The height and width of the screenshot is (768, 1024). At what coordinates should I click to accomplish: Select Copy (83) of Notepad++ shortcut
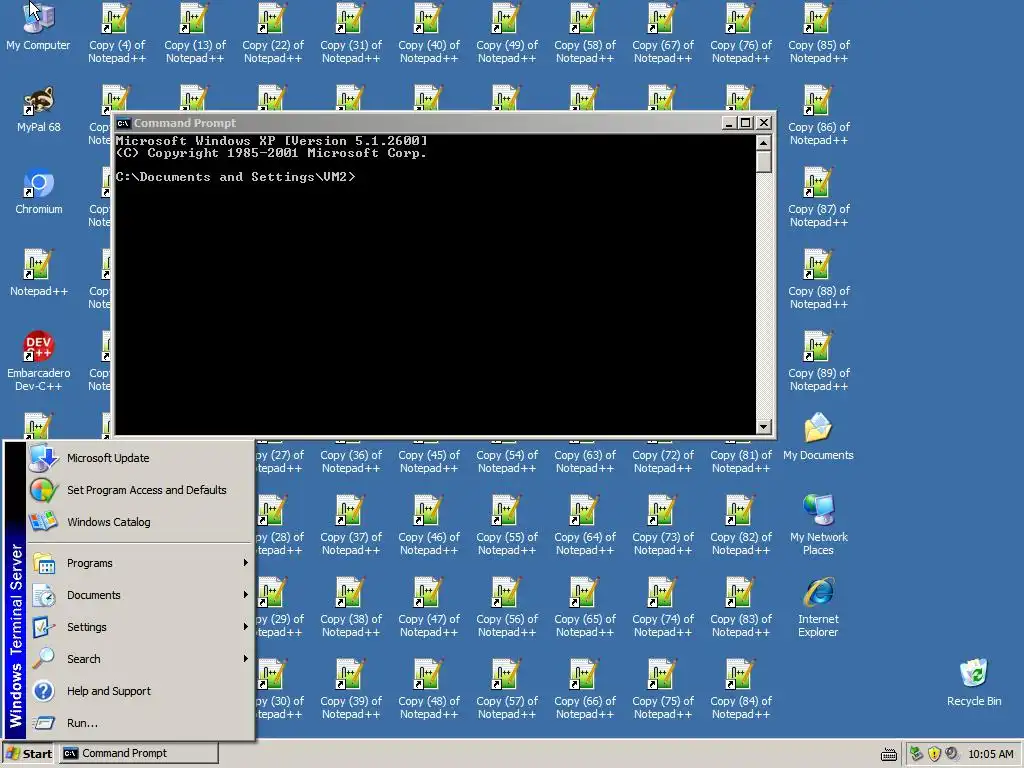coord(741,607)
